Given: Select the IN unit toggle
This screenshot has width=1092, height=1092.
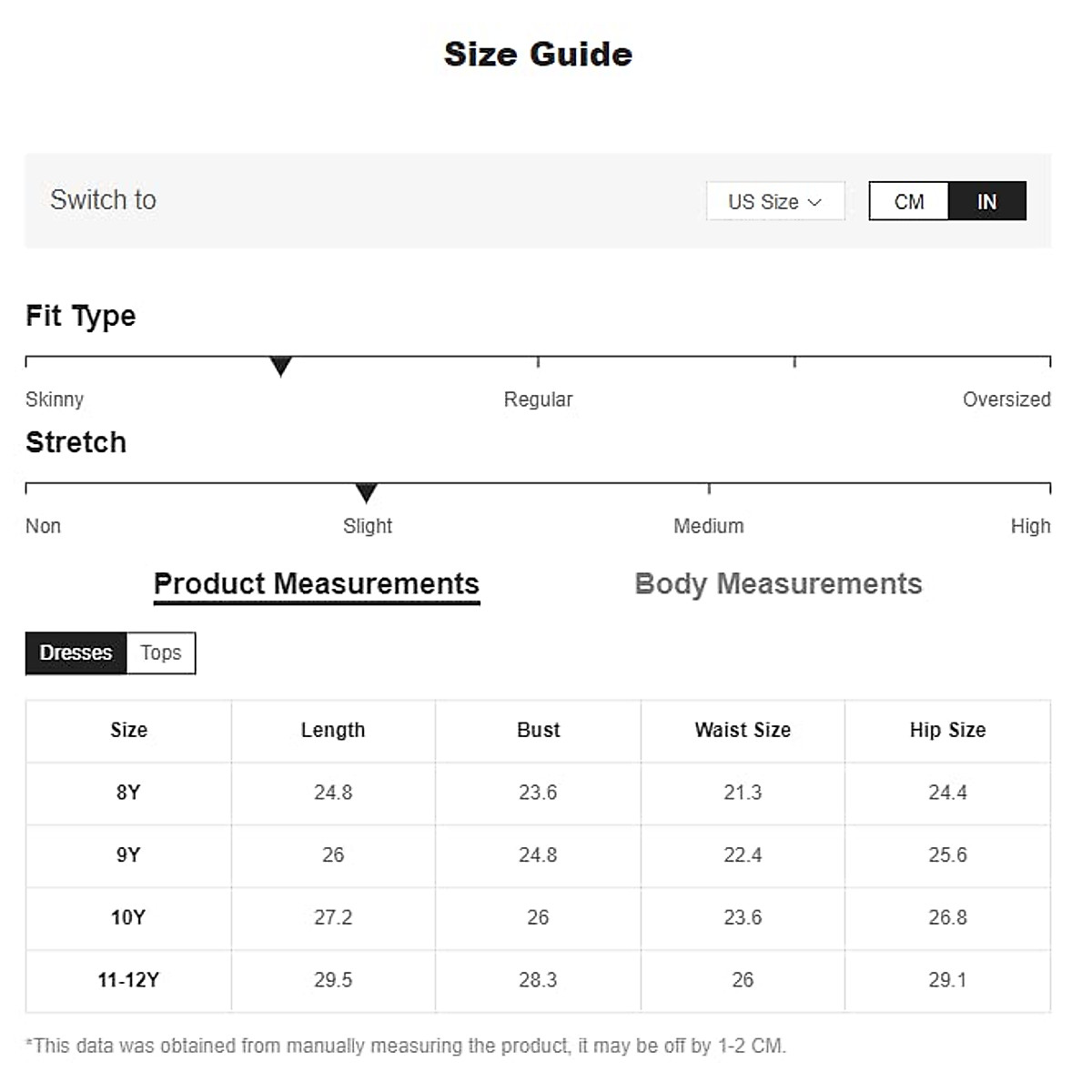Looking at the screenshot, I should click(986, 201).
